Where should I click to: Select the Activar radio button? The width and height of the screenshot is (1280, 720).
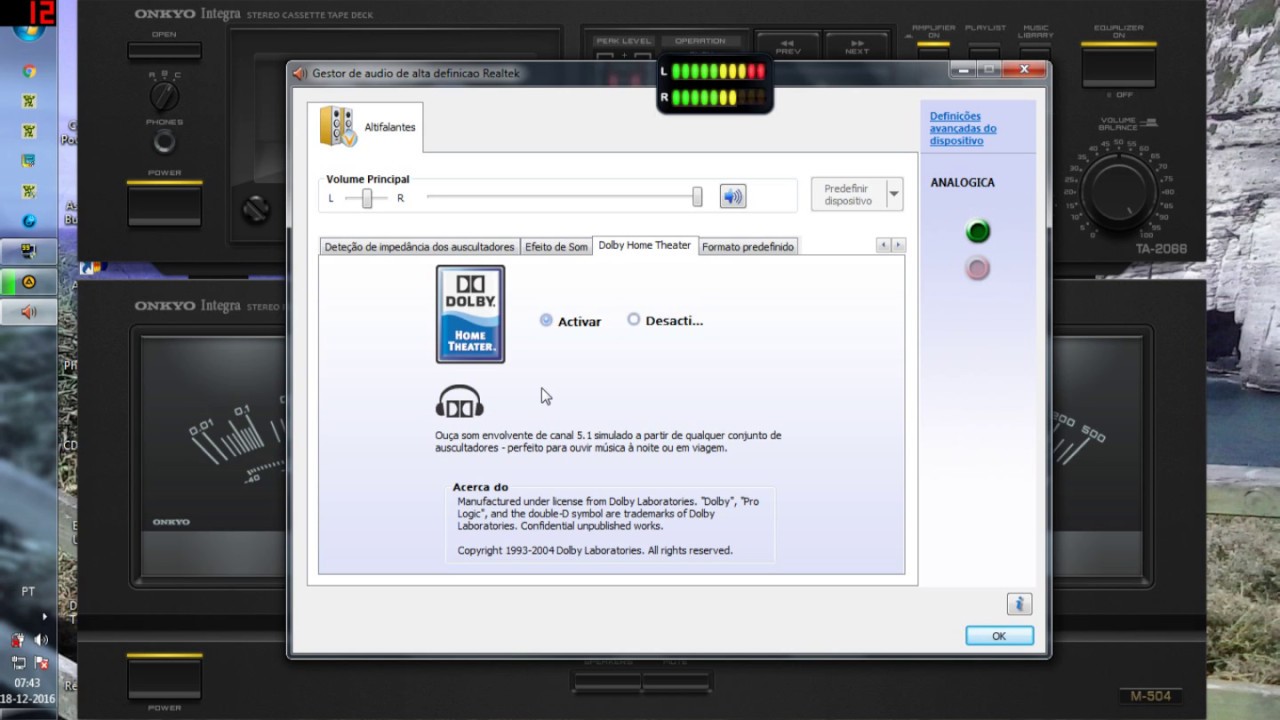[546, 320]
